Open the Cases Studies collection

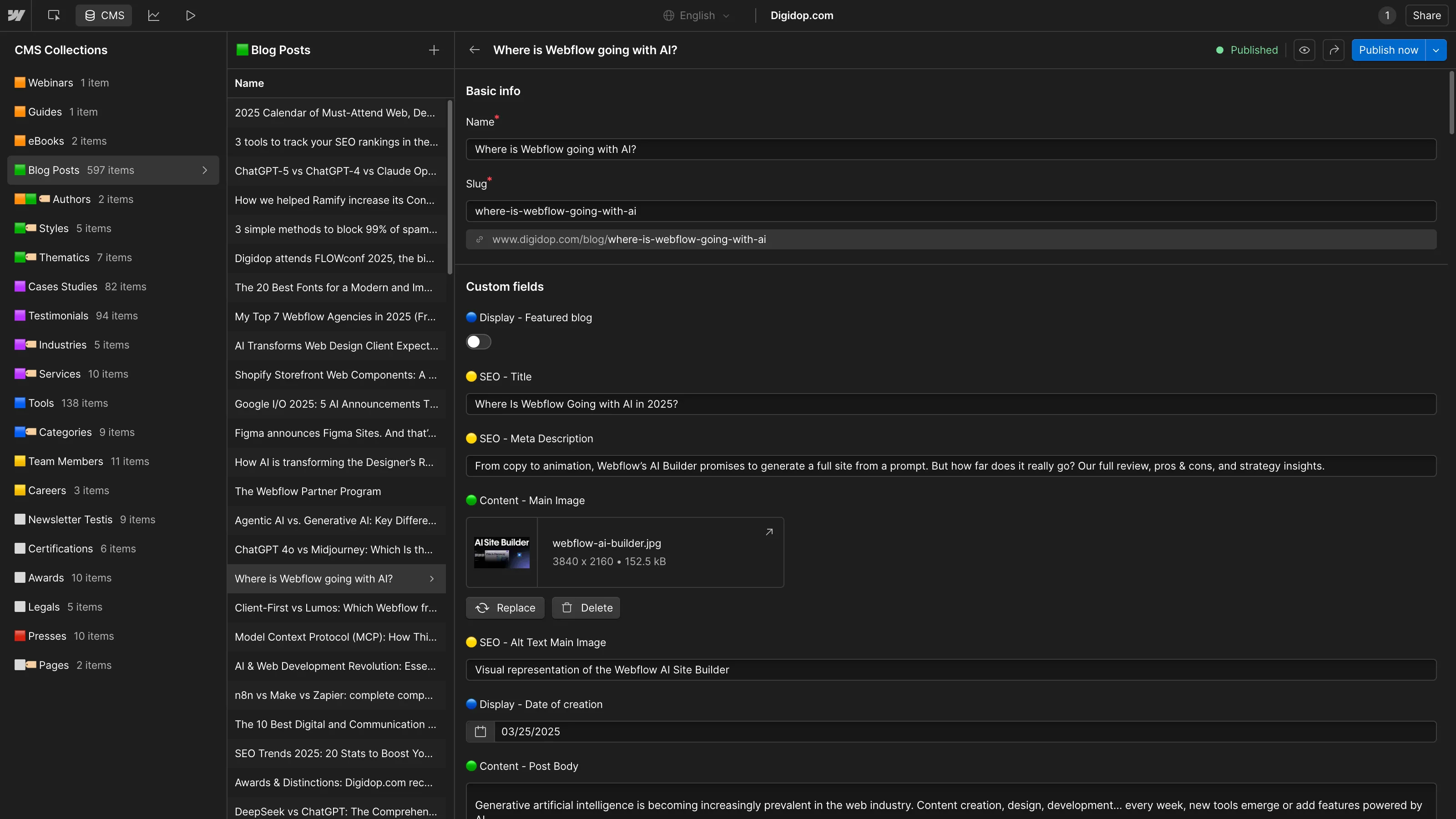tap(113, 287)
